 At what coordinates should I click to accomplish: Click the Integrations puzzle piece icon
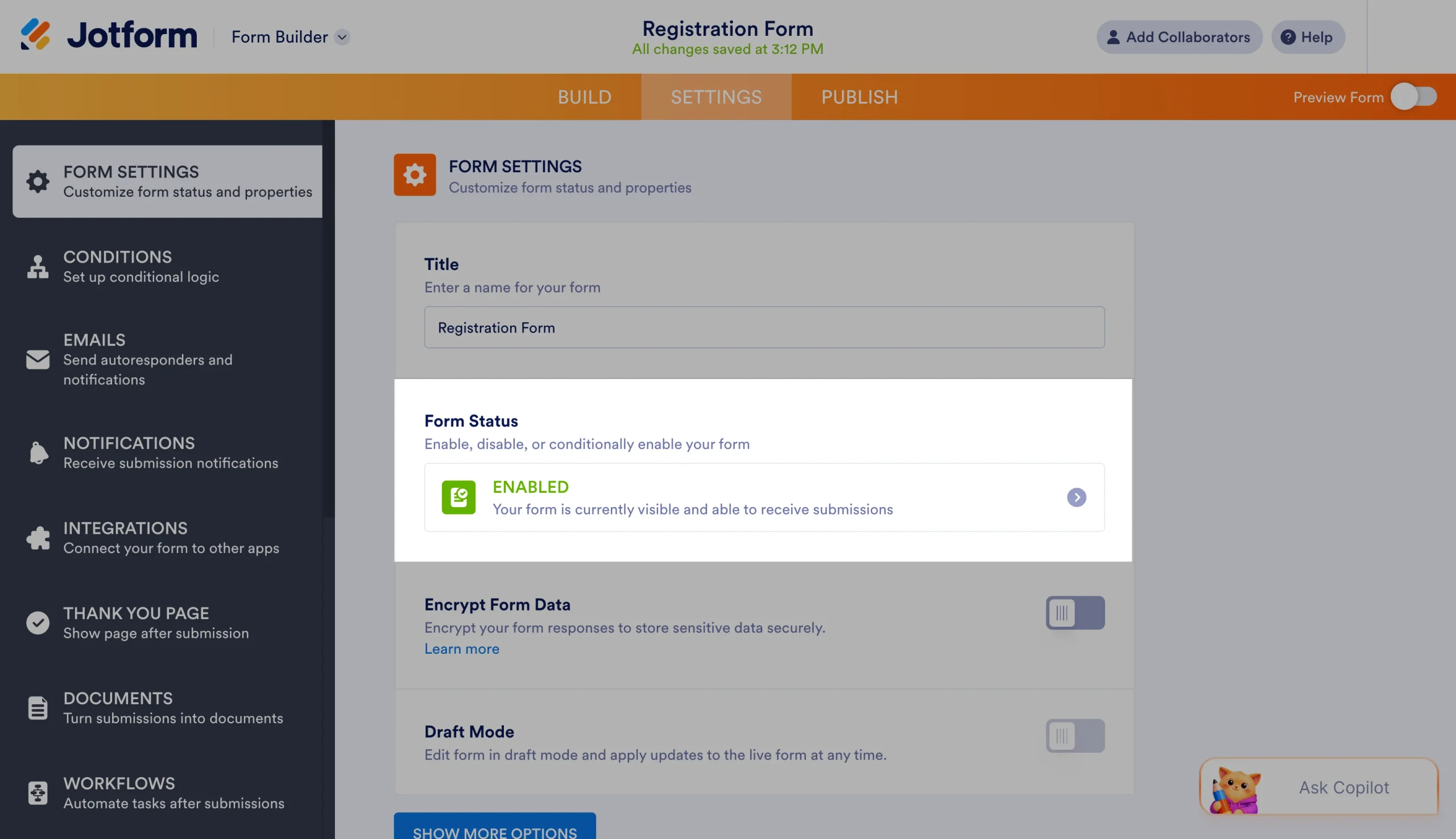[38, 538]
